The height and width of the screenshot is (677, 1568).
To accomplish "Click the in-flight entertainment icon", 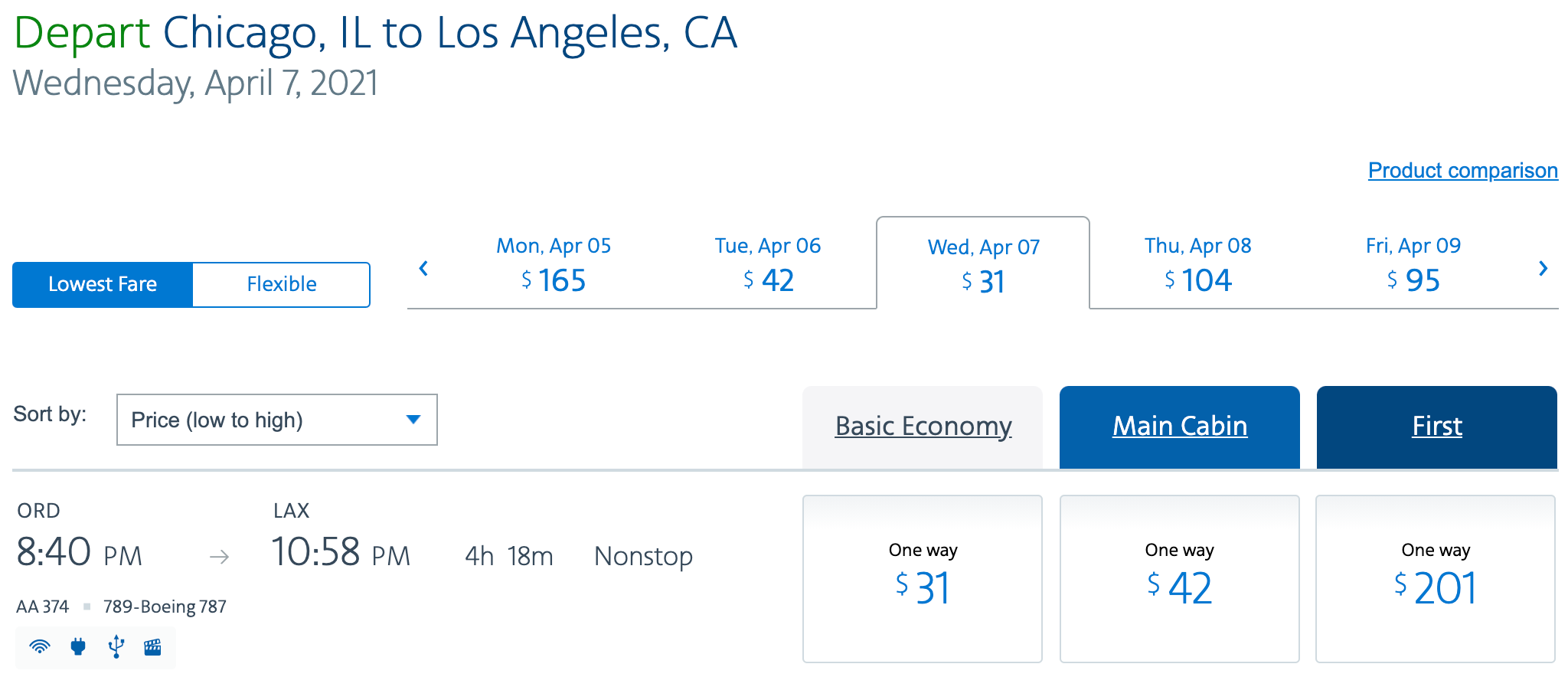I will coord(153,647).
